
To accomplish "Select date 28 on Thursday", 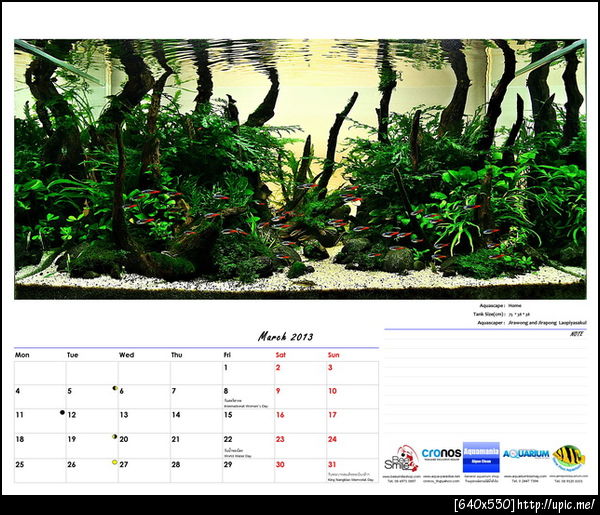I will point(176,464).
